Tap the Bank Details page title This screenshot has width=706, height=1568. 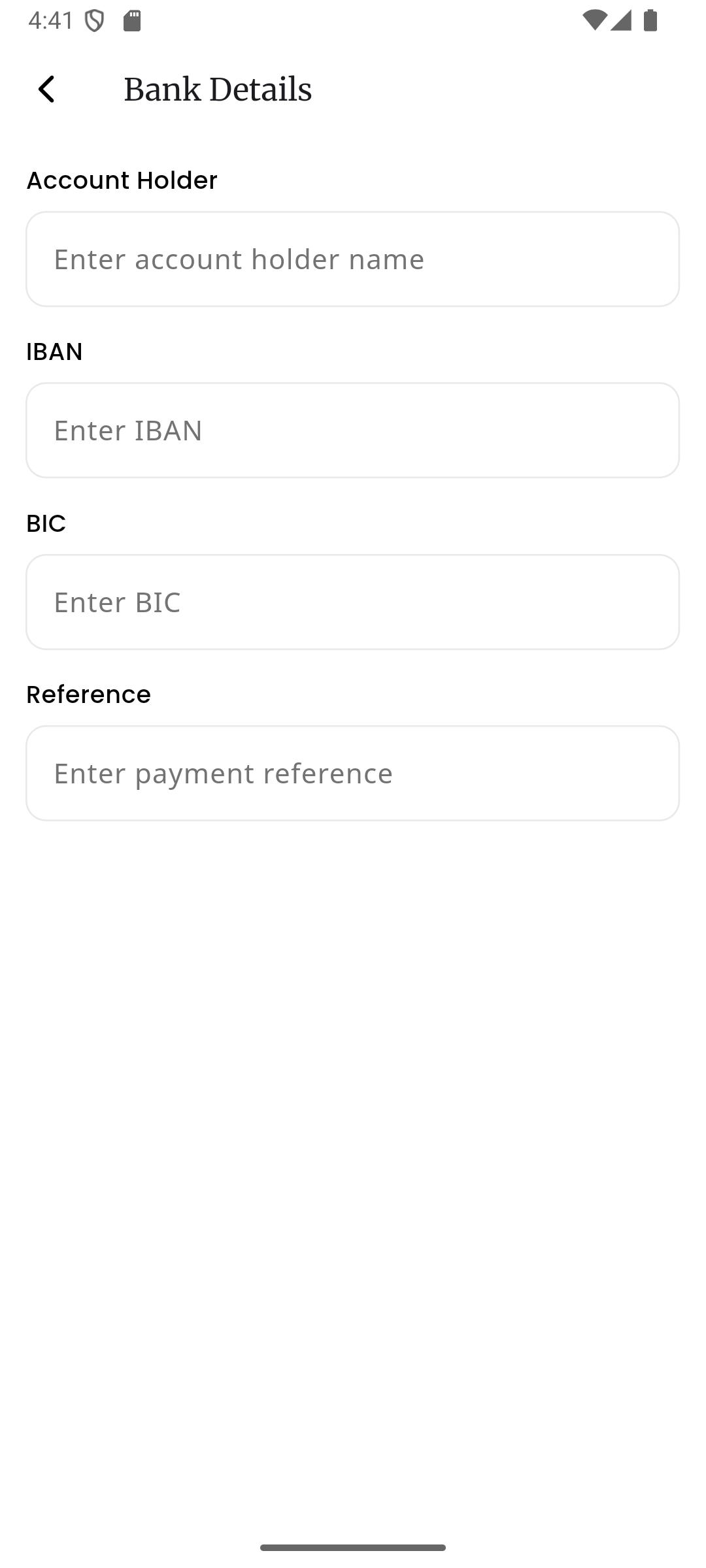point(218,90)
